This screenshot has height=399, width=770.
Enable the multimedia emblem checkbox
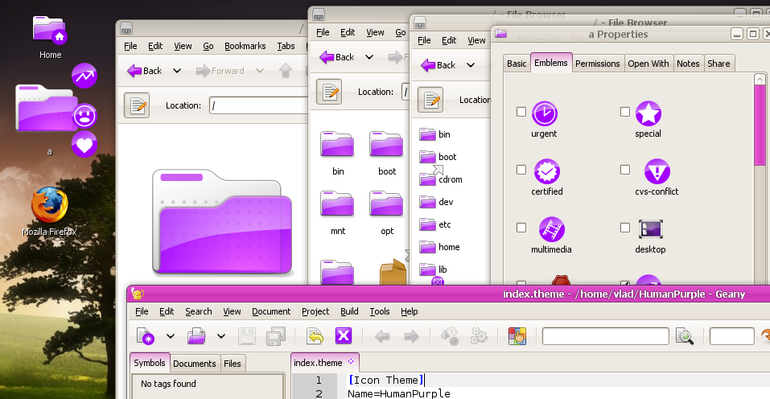point(521,228)
